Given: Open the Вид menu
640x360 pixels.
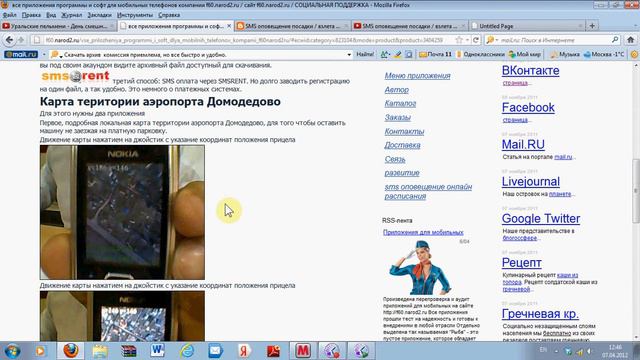Looking at the screenshot, I should (x=51, y=15).
